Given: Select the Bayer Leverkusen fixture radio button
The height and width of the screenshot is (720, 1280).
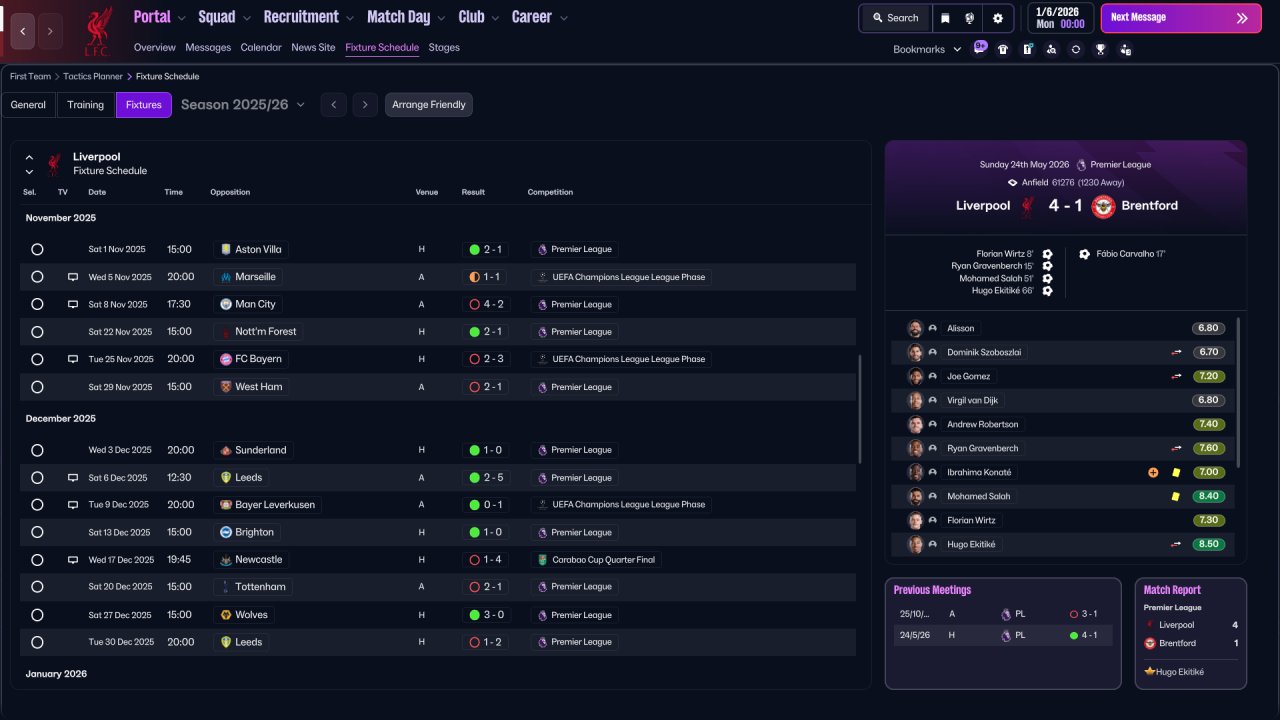Looking at the screenshot, I should click(x=37, y=505).
